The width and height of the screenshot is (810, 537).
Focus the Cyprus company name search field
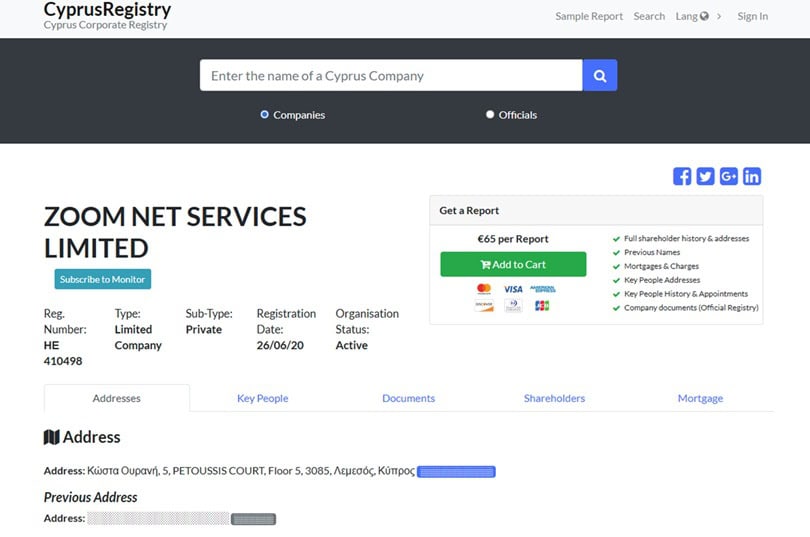(390, 76)
